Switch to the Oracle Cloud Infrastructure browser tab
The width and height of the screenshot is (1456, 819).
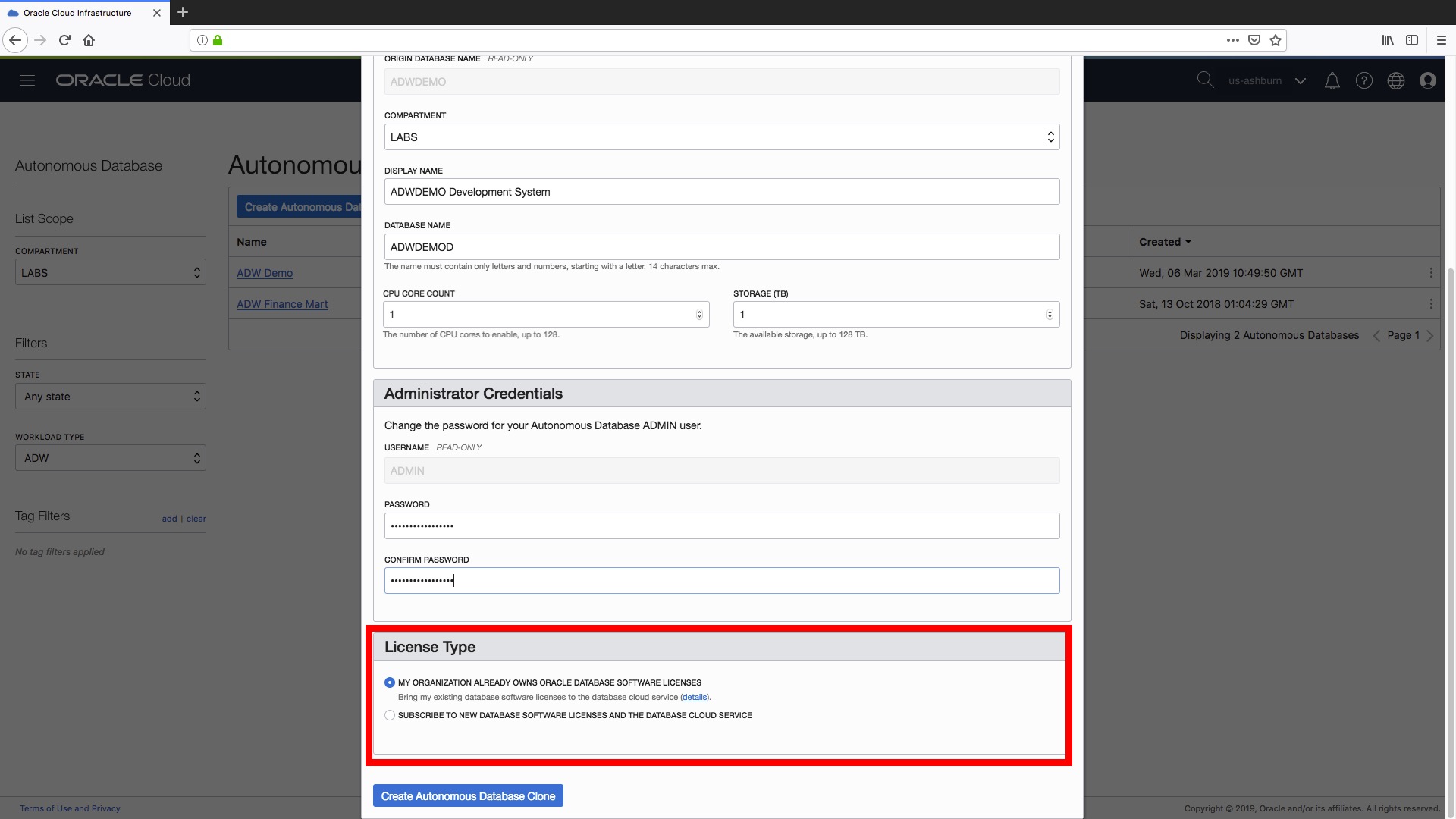click(x=76, y=12)
